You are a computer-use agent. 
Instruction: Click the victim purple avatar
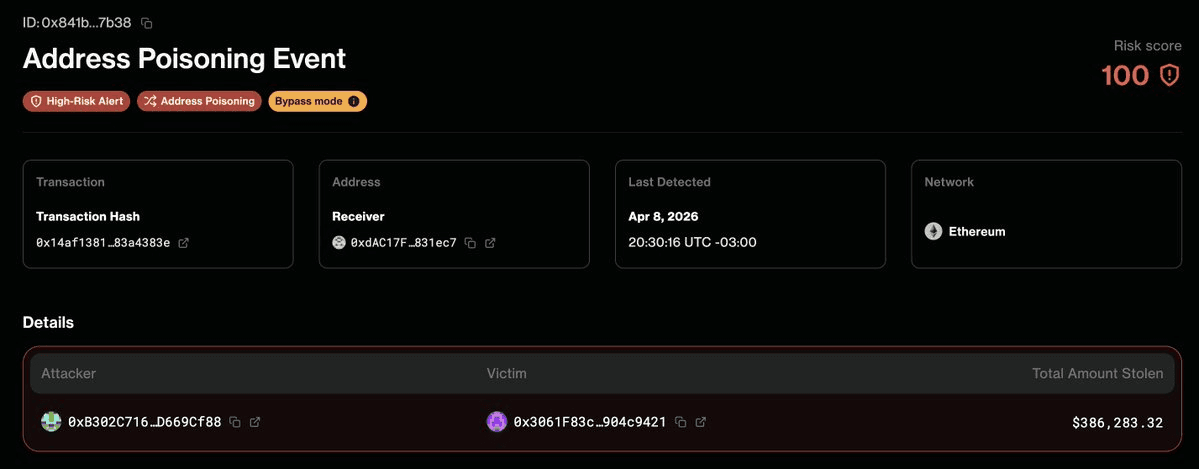coord(497,422)
